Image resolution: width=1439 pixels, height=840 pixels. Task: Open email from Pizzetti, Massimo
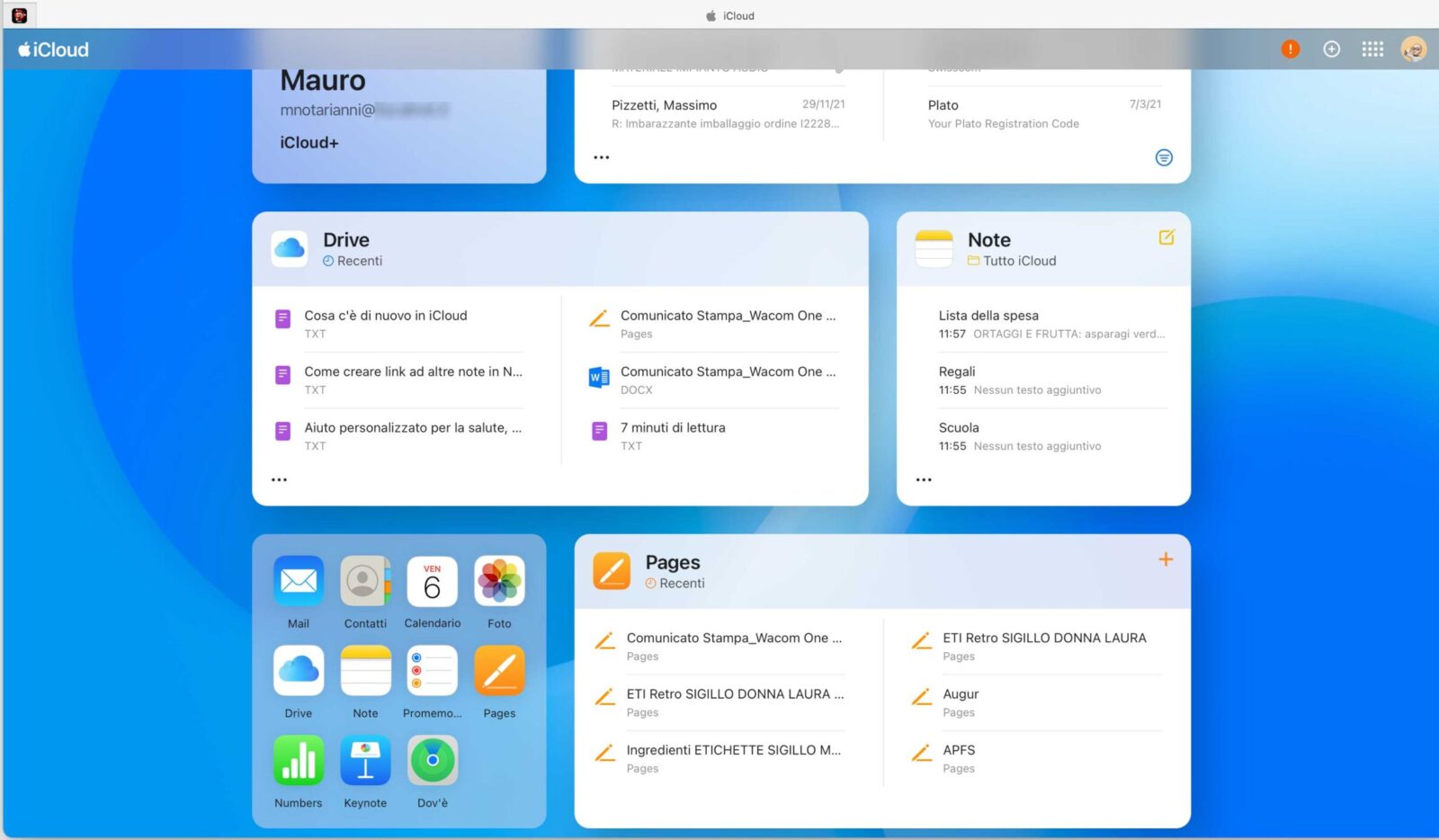(728, 113)
